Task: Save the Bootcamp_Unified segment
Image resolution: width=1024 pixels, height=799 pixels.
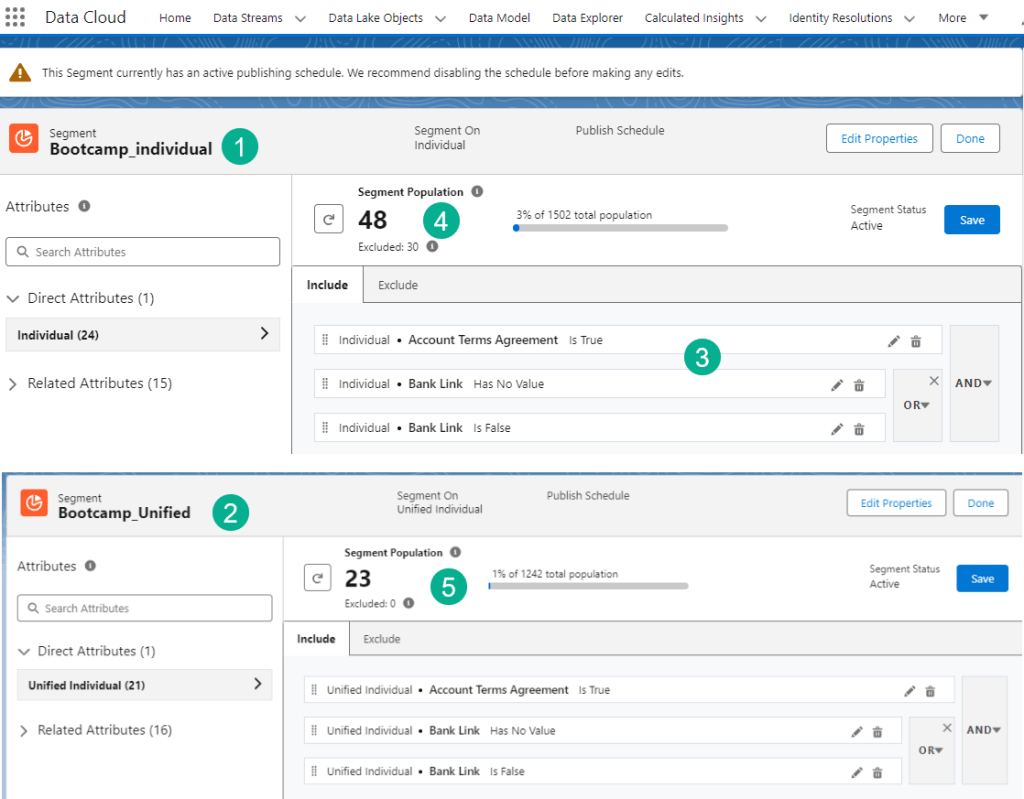Action: (982, 578)
